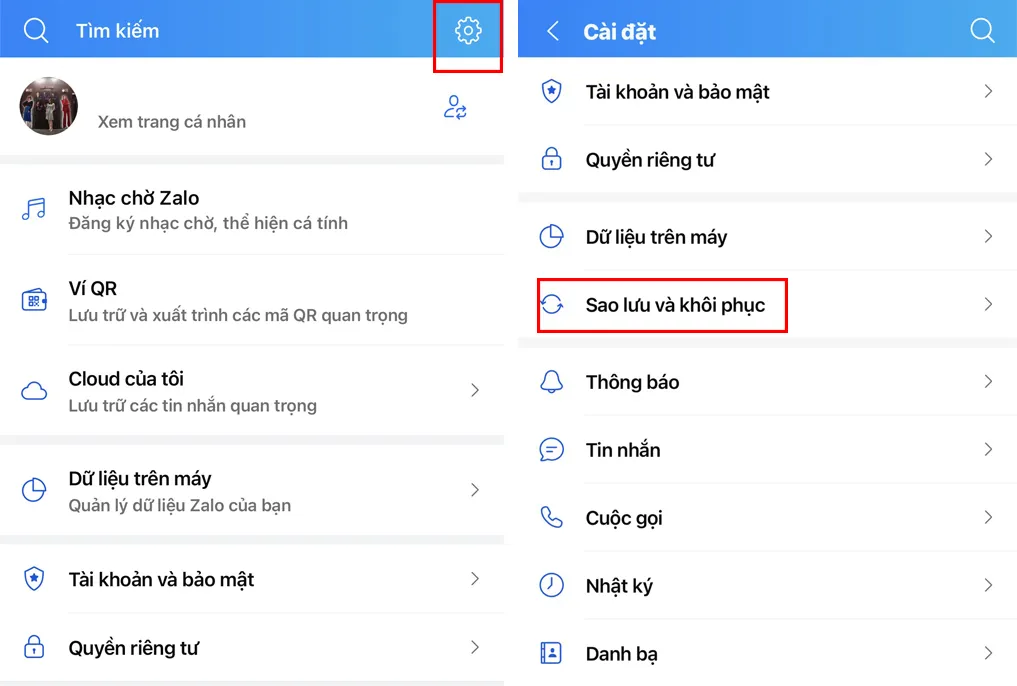Tap the music note icon for Nhạc chờ Zalo
Image resolution: width=1017 pixels, height=686 pixels.
tap(34, 209)
